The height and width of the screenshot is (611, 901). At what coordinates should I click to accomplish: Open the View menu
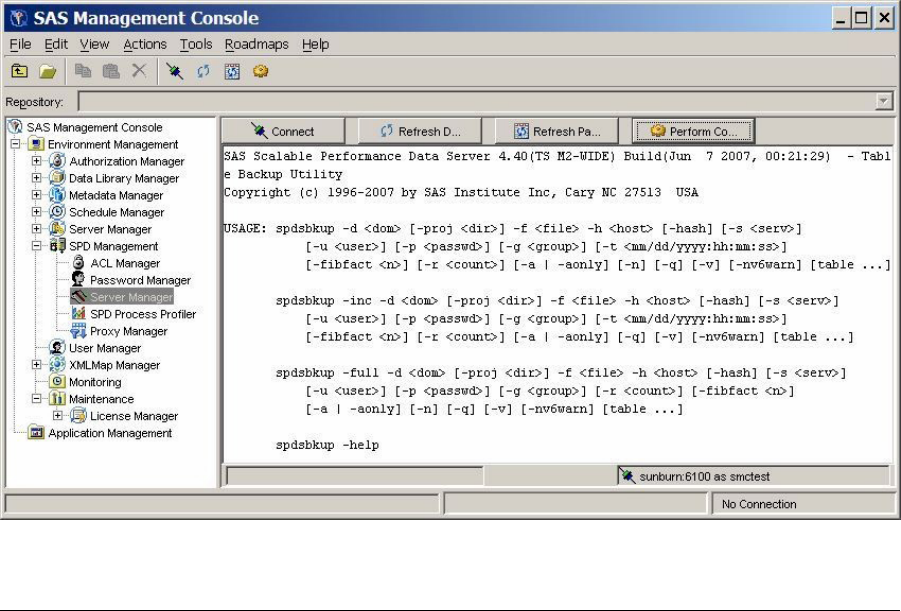pyautogui.click(x=94, y=44)
